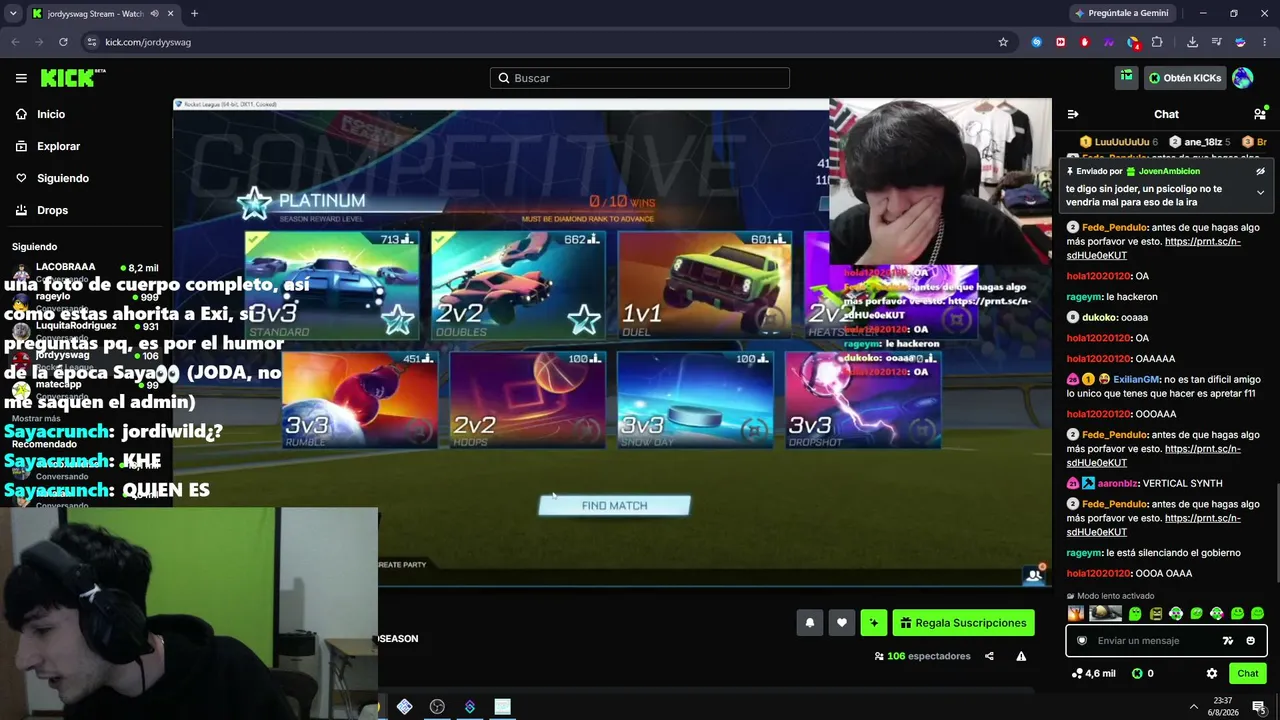This screenshot has height=720, width=1280.
Task: Open the green Kick gift box icon
Action: (x=1127, y=77)
